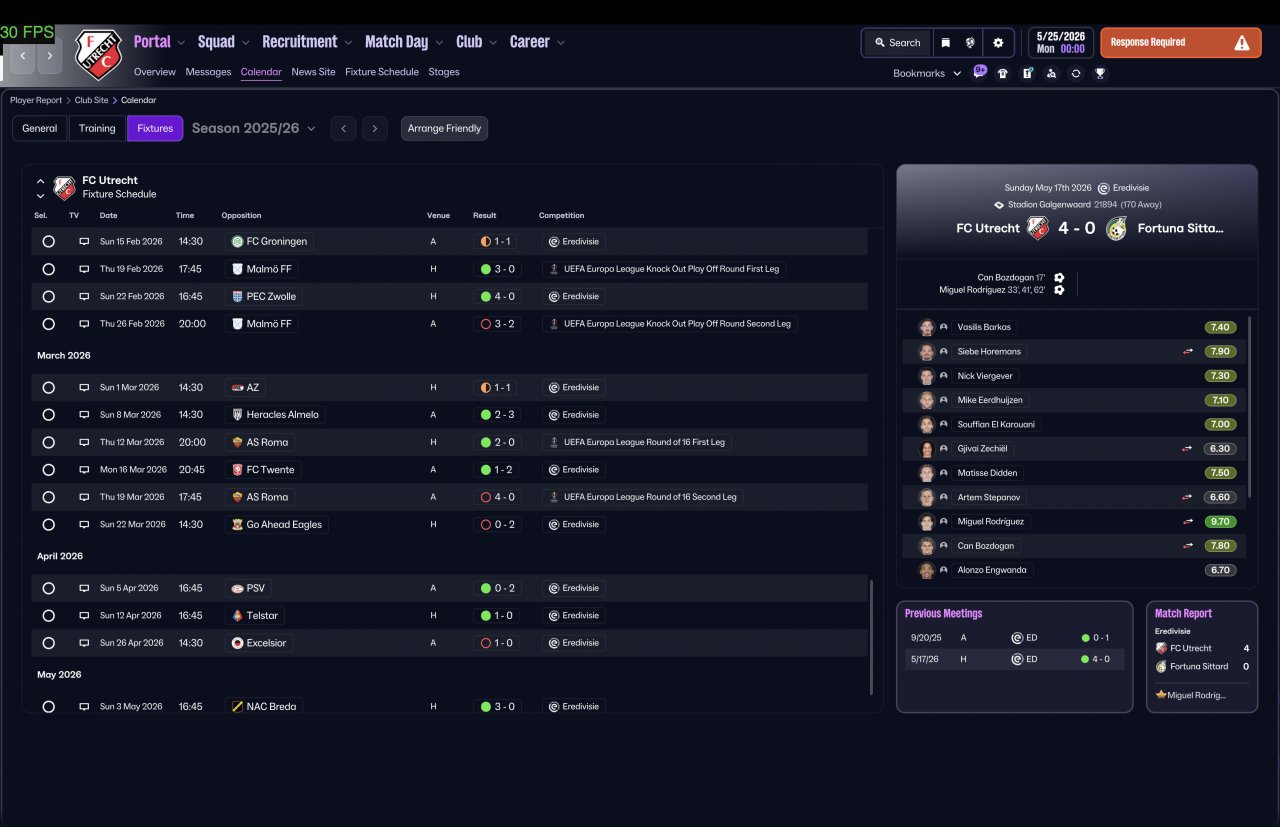Select the radio button for PSV fixture
Viewport: 1280px width, 827px height.
[48, 588]
